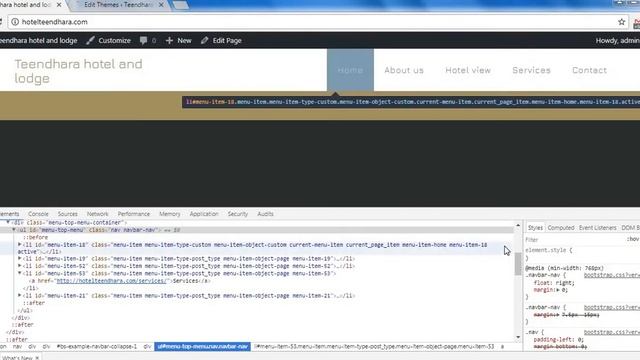
Task: Click padding-left: 0 declaration in .nav rule
Action: pyautogui.click(x=559, y=340)
